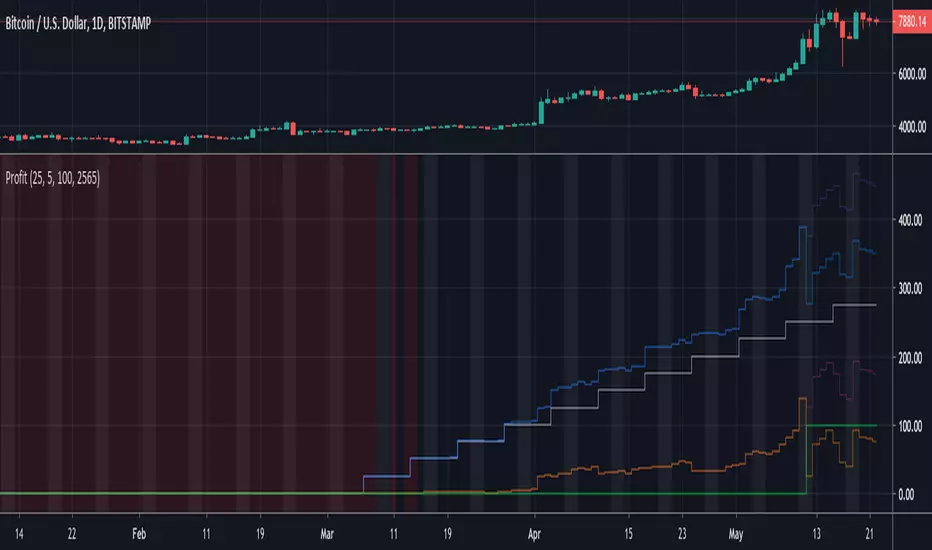Select the Mar label on time axis
The height and width of the screenshot is (550, 932).
tap(326, 534)
